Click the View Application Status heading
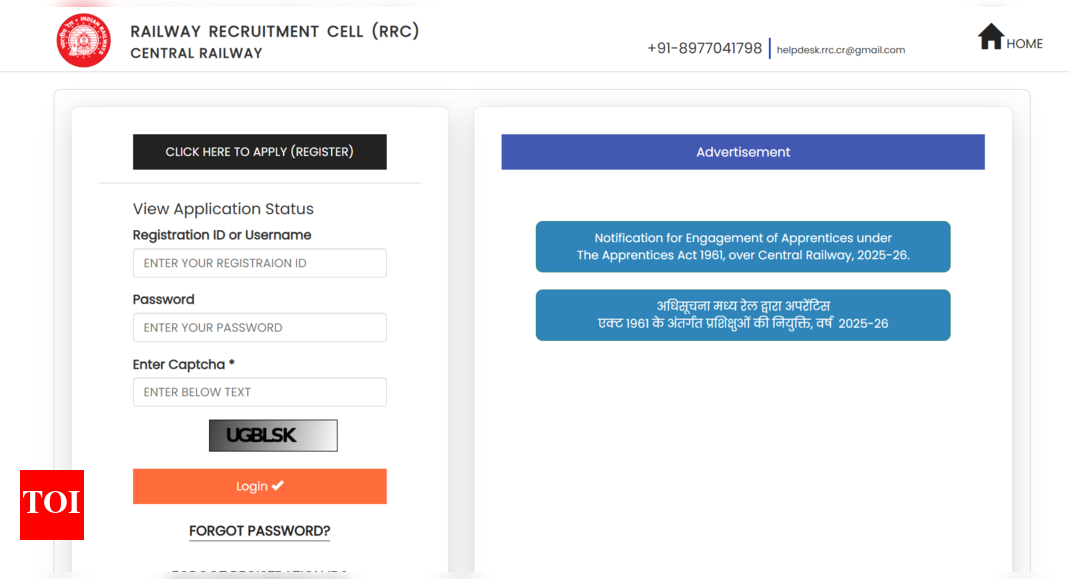This screenshot has width=1070, height=579. point(223,209)
